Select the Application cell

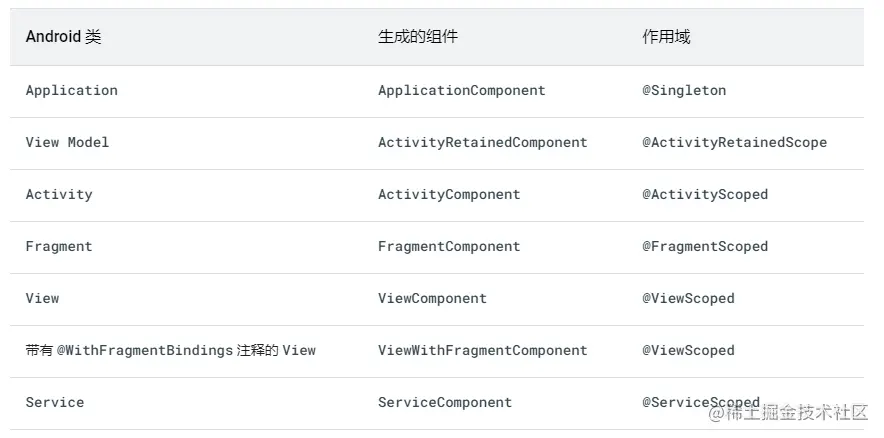(x=72, y=91)
